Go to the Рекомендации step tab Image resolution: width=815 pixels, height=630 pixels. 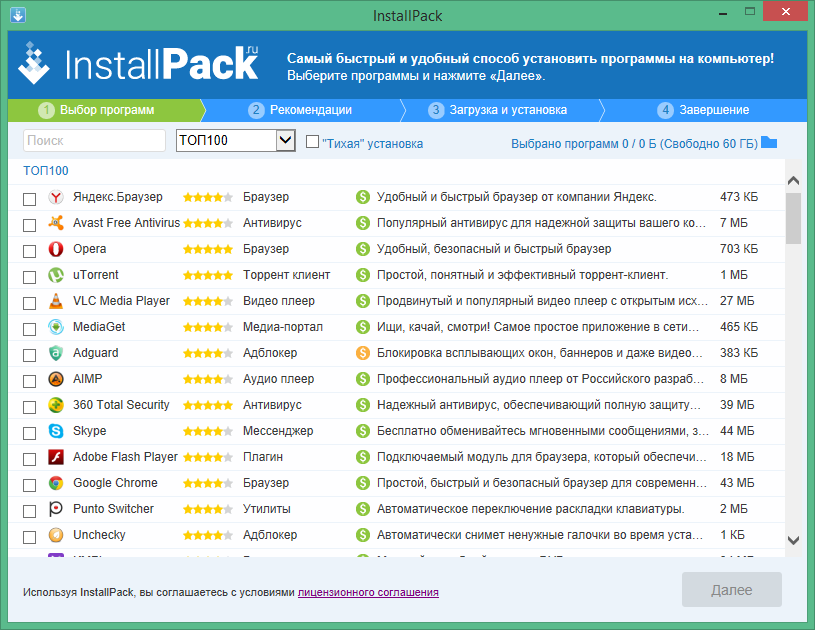[x=300, y=110]
